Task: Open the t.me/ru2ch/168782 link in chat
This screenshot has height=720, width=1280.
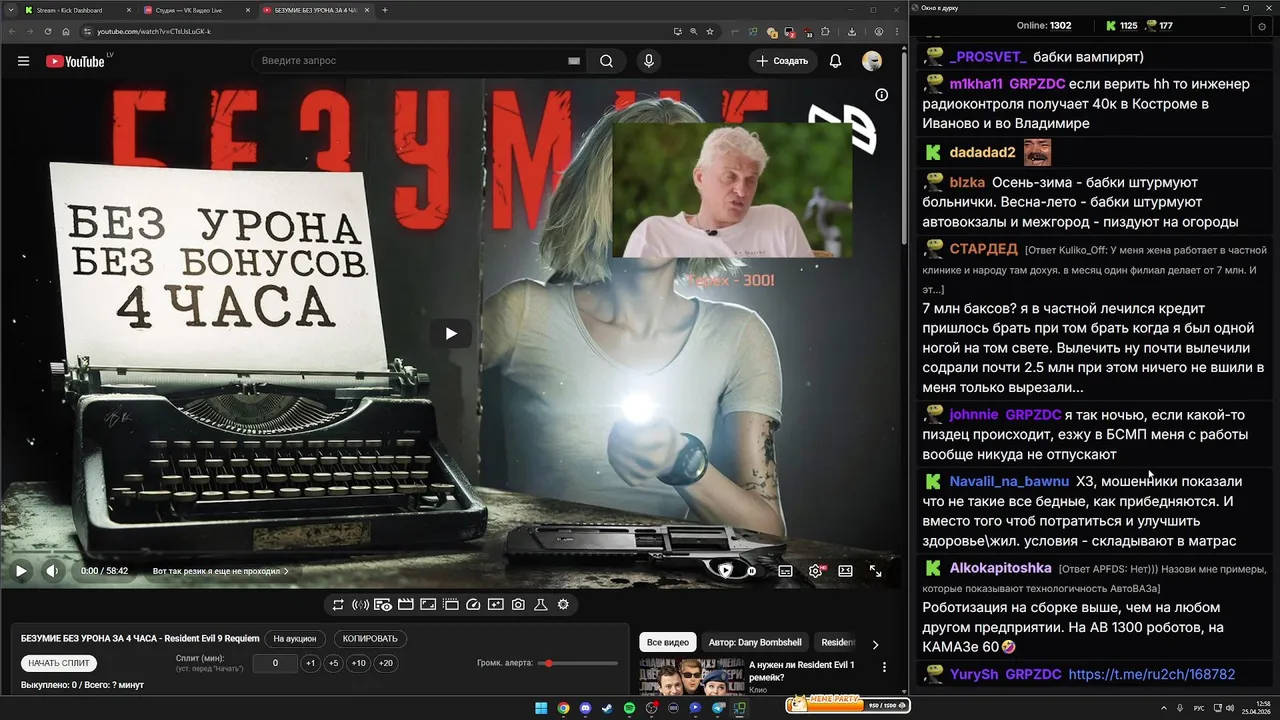Action: (x=1151, y=675)
